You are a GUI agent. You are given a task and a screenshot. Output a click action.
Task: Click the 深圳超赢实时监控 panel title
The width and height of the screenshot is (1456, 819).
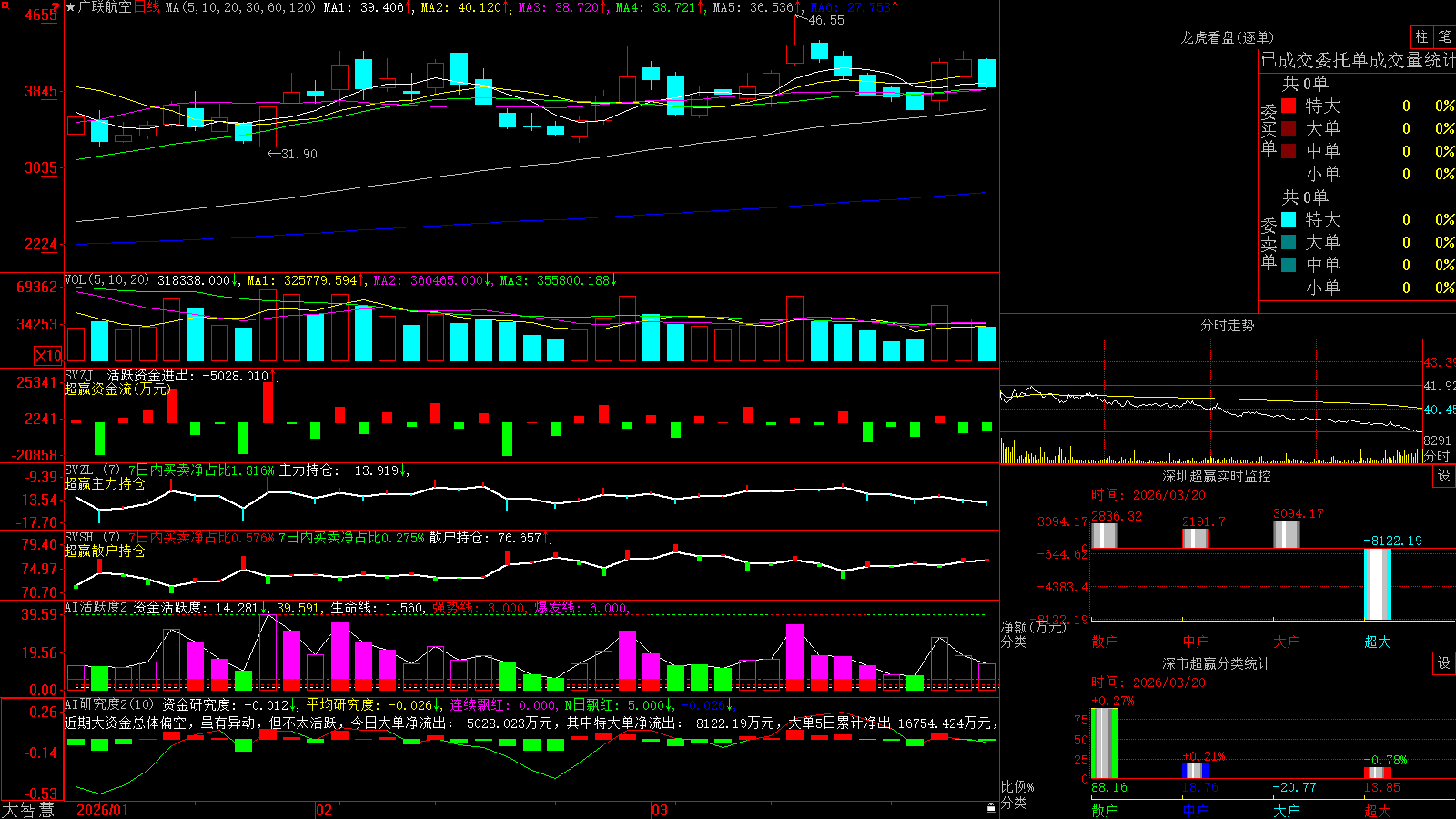[1217, 476]
